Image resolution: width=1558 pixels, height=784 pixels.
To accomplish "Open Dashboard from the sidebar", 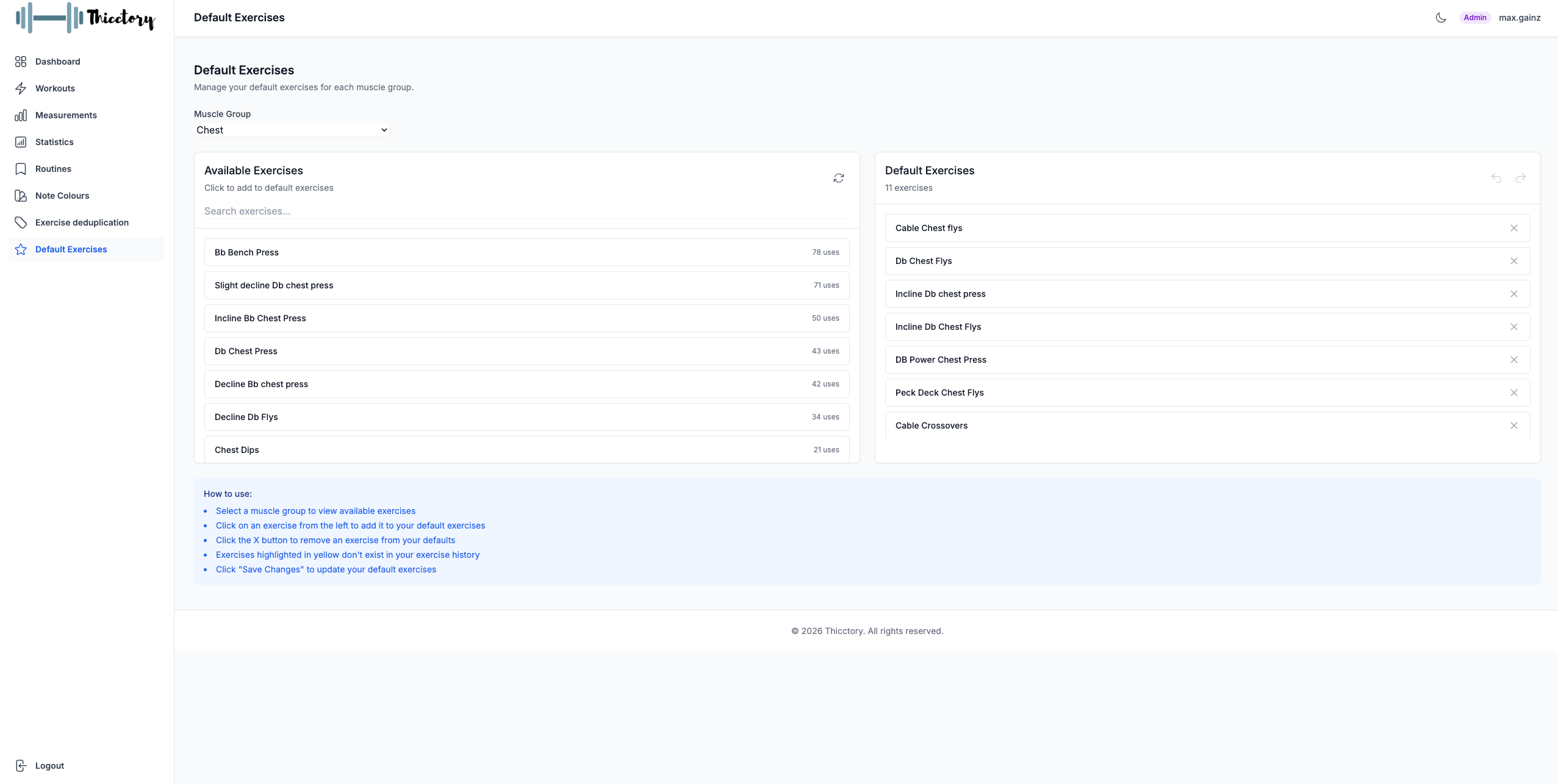I will pos(57,62).
